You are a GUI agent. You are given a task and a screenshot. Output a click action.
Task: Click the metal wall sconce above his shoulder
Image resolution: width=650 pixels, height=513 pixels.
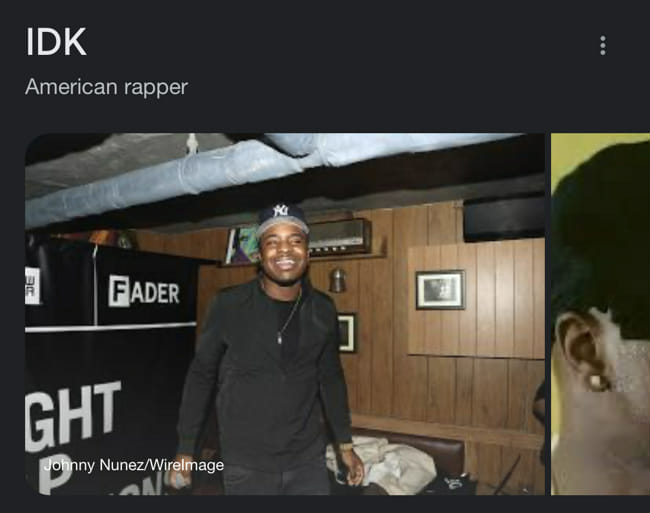(337, 279)
